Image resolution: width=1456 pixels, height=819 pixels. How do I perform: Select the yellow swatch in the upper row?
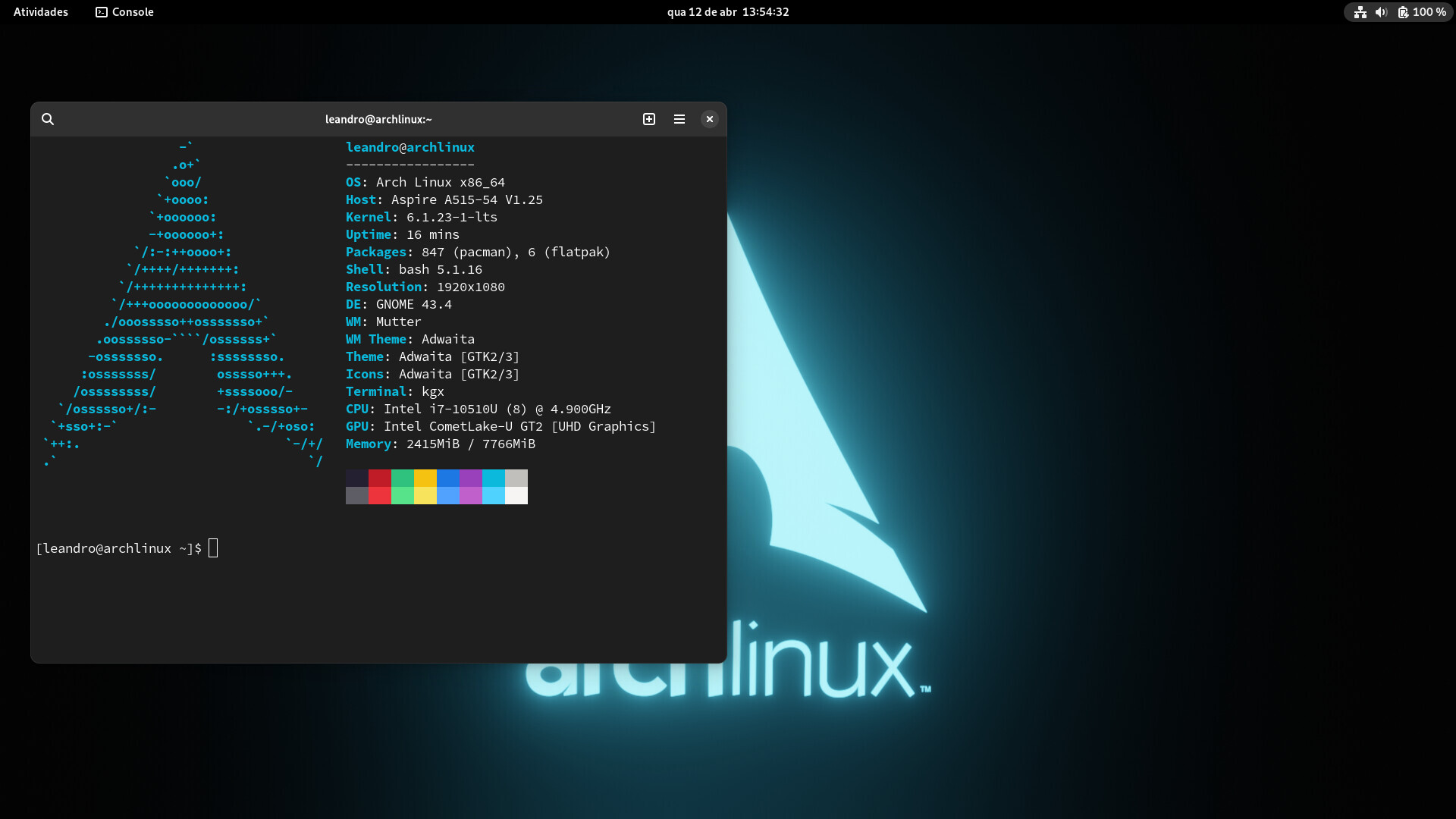point(425,478)
